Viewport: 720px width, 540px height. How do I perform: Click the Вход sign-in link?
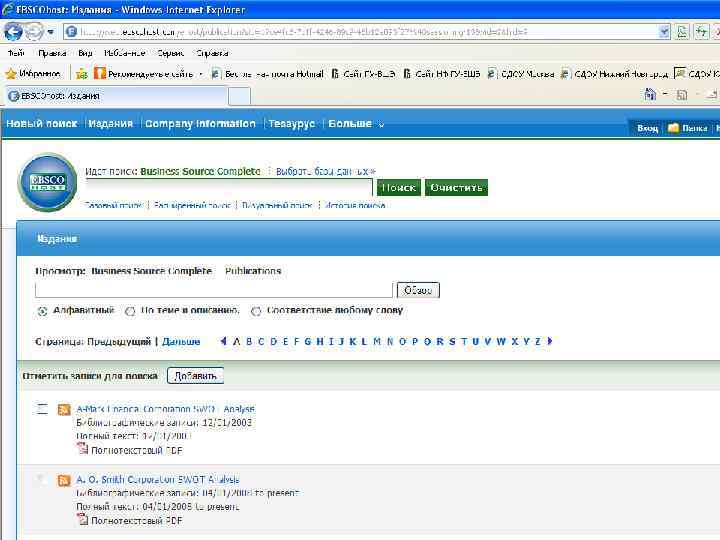coord(647,128)
